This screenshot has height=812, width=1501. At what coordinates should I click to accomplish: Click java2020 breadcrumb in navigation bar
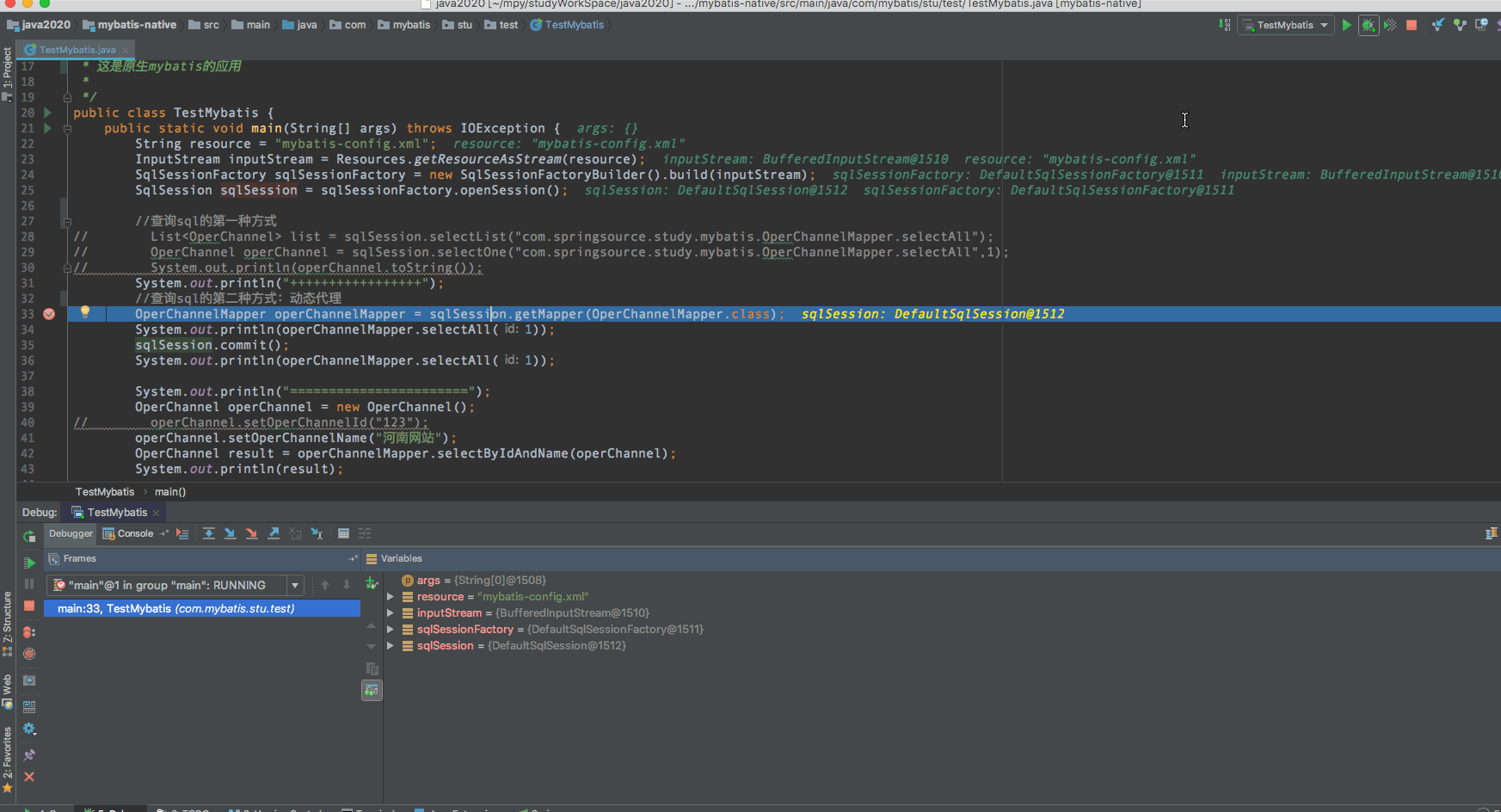tap(40, 25)
